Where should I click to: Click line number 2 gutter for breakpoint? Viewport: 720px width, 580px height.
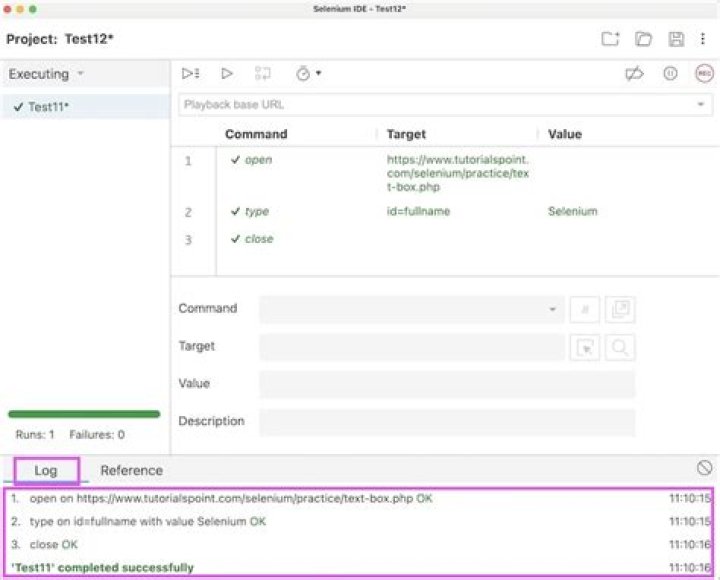coord(188,212)
